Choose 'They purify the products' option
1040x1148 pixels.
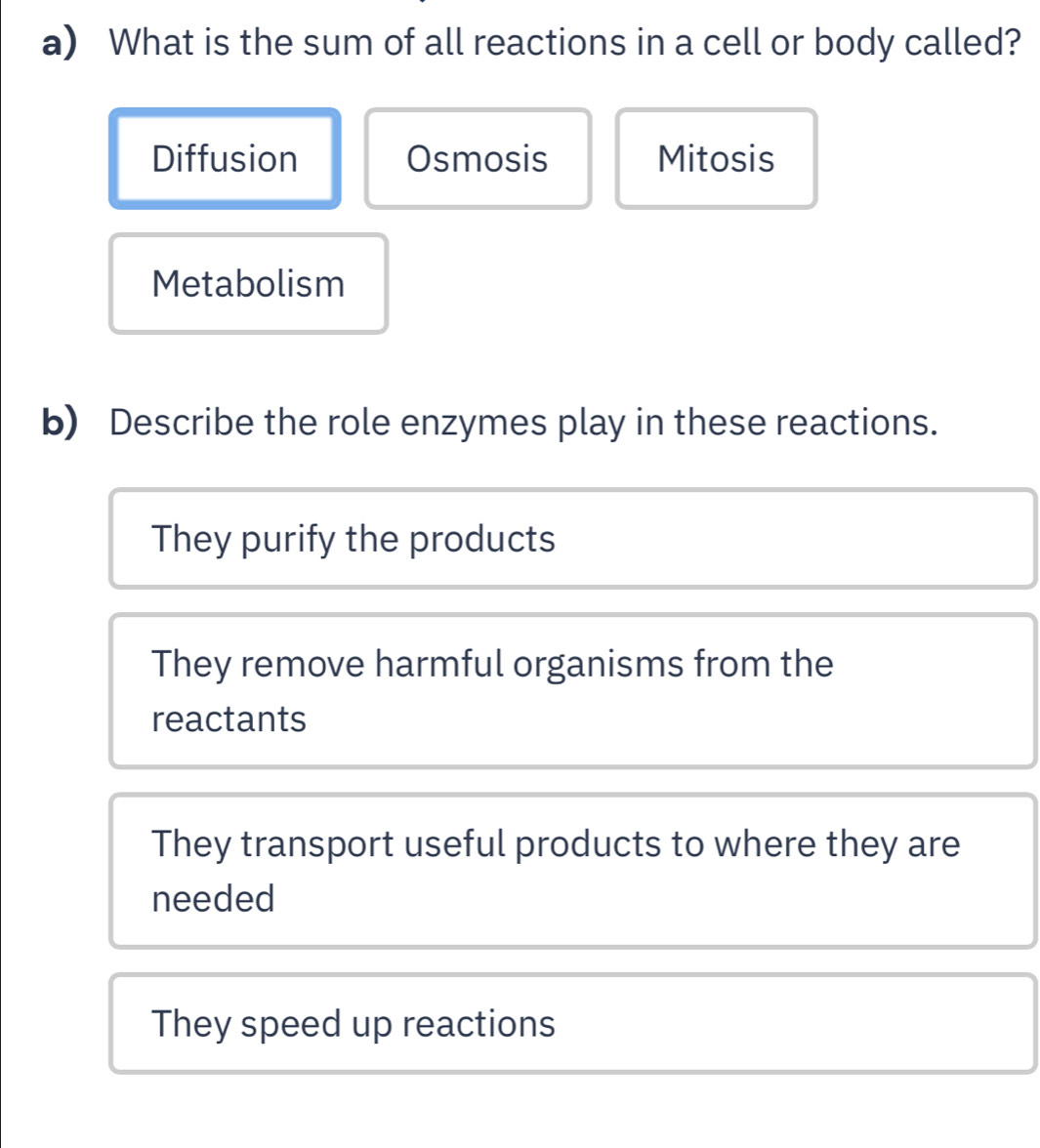[572, 539]
